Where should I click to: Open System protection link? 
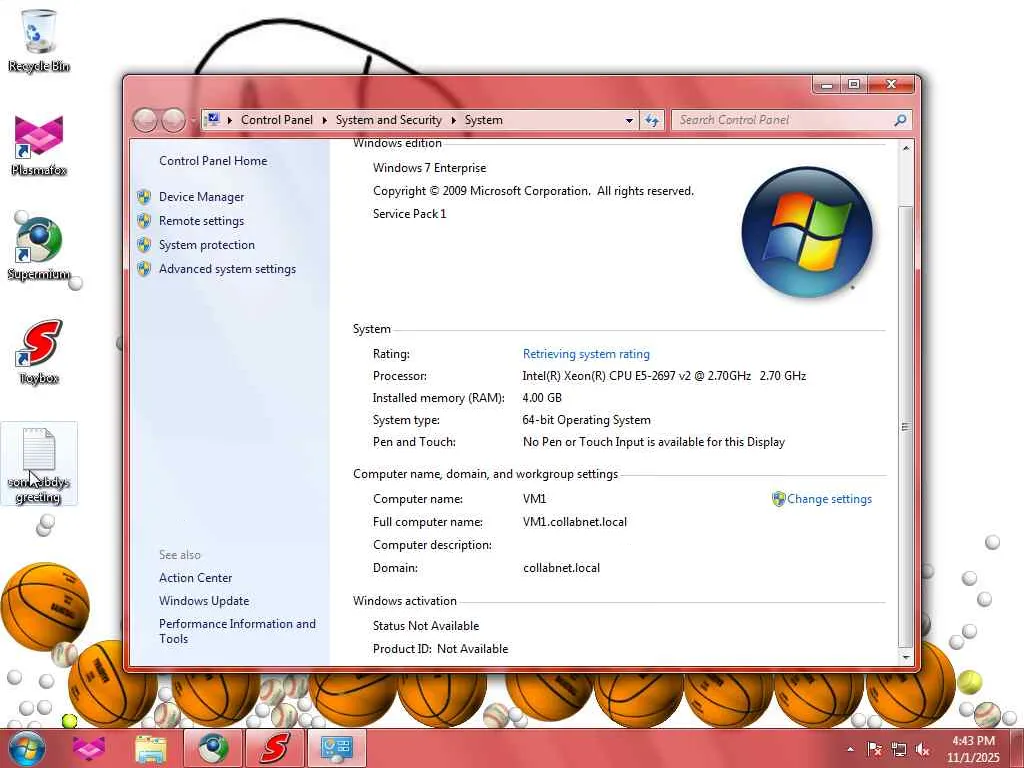207,245
